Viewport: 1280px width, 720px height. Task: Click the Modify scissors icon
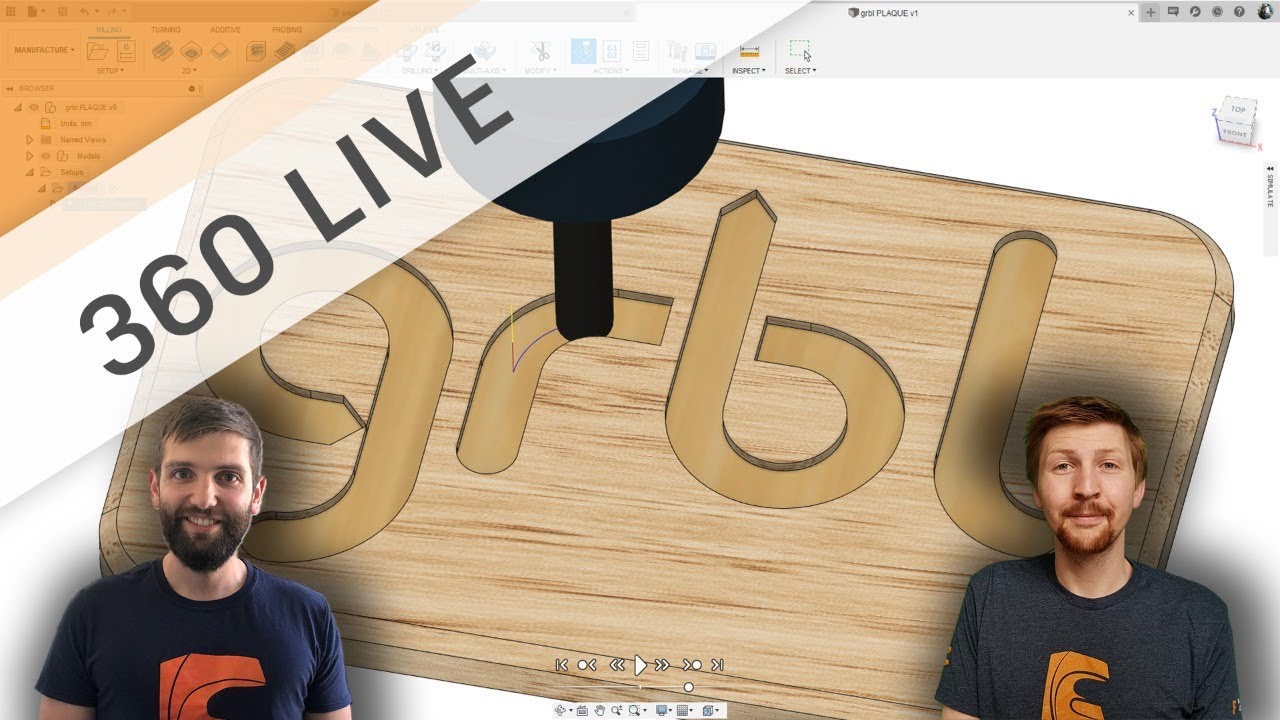pyautogui.click(x=541, y=51)
